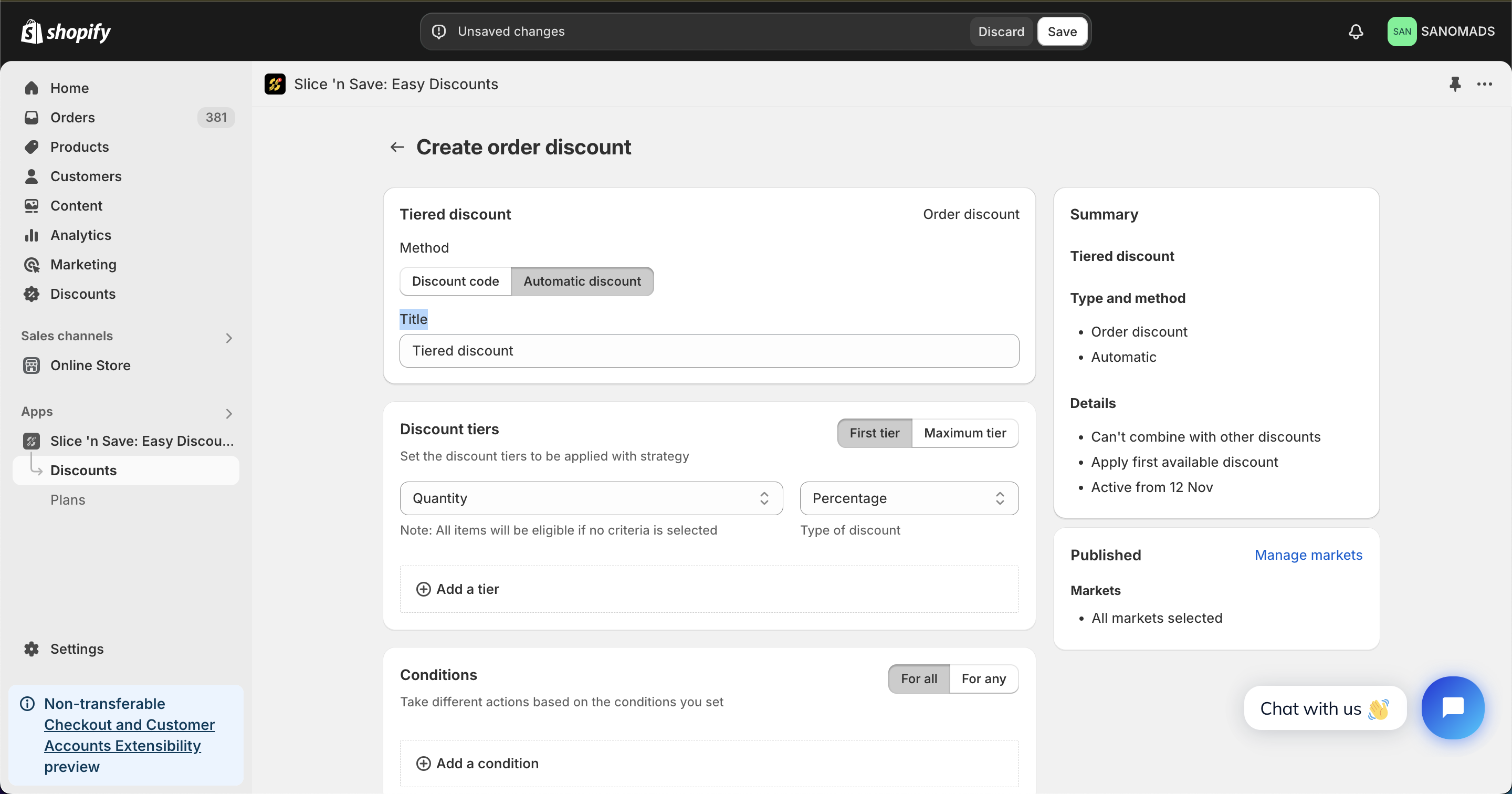
Task: Pin the app using the pin icon
Action: [1454, 84]
